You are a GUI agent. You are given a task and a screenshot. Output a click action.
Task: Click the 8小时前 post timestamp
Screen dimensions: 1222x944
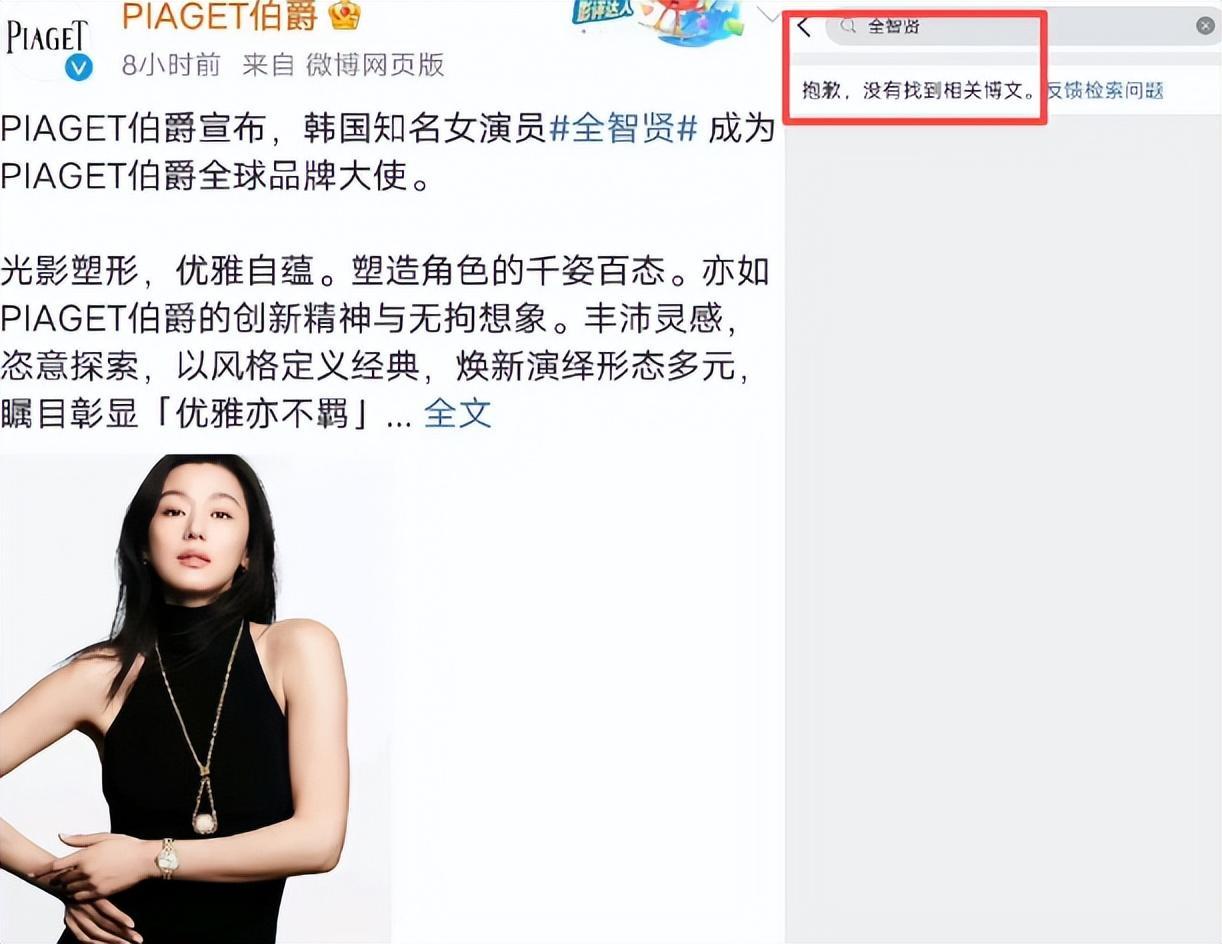click(x=171, y=65)
